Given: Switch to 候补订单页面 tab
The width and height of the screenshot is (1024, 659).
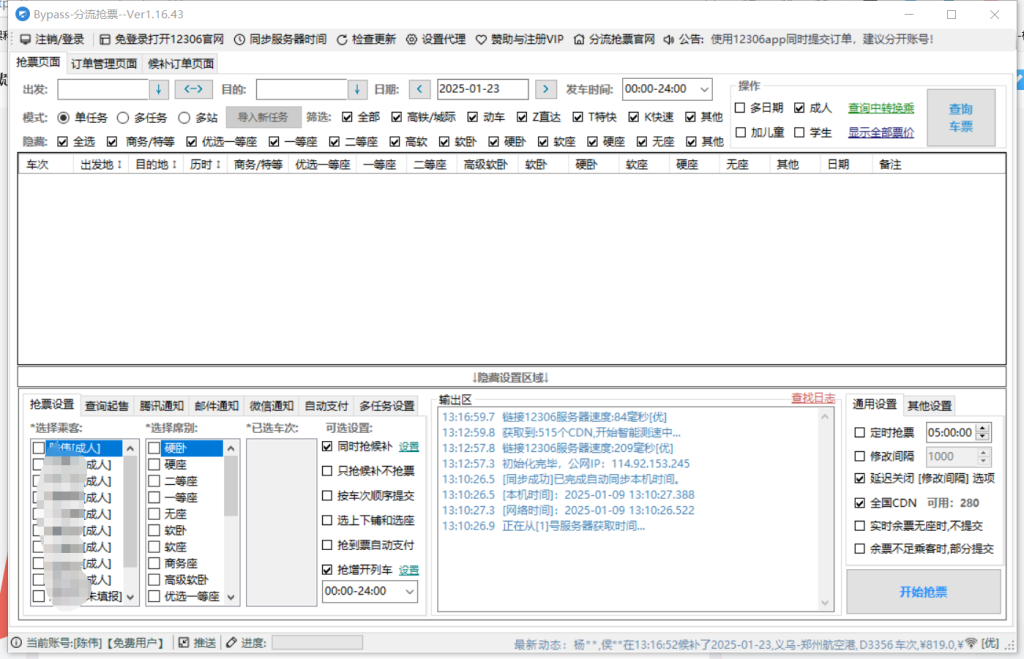Looking at the screenshot, I should click(181, 63).
